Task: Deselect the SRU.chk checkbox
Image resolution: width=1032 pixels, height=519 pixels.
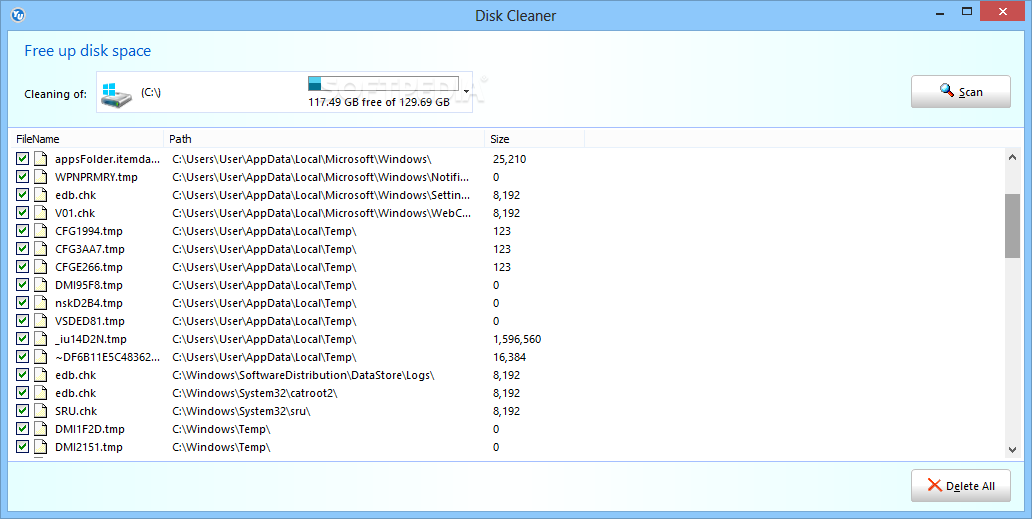Action: point(22,411)
